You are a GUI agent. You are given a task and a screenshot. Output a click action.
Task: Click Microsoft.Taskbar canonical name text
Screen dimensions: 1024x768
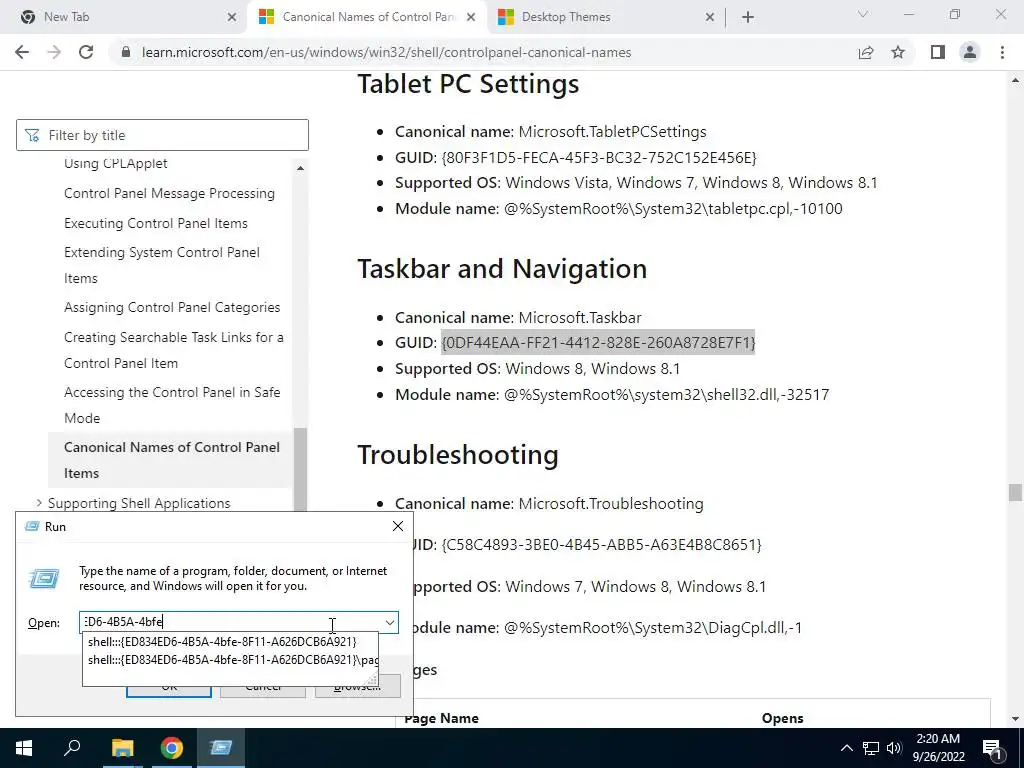click(580, 317)
